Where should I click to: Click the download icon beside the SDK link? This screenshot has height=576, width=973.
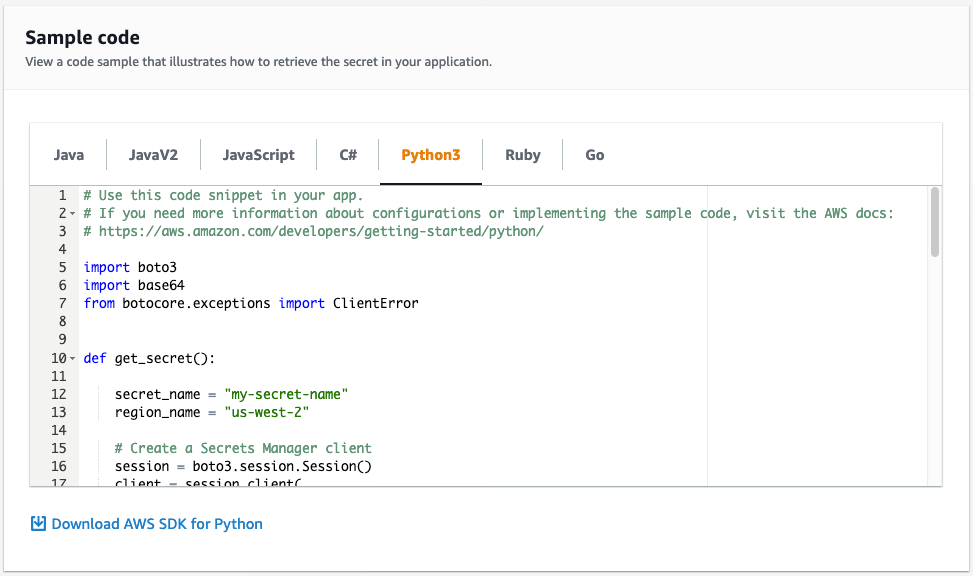[x=39, y=523]
